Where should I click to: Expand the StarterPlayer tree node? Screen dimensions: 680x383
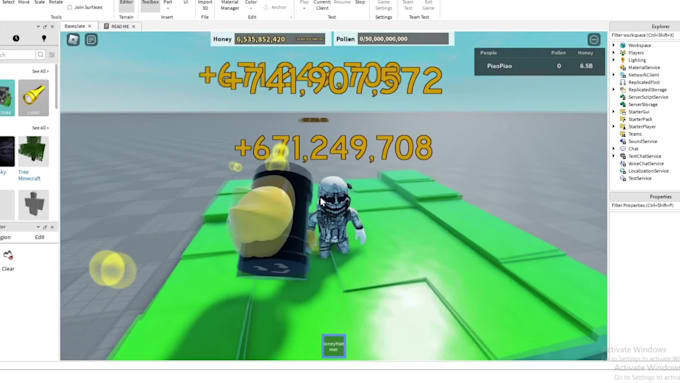614,127
